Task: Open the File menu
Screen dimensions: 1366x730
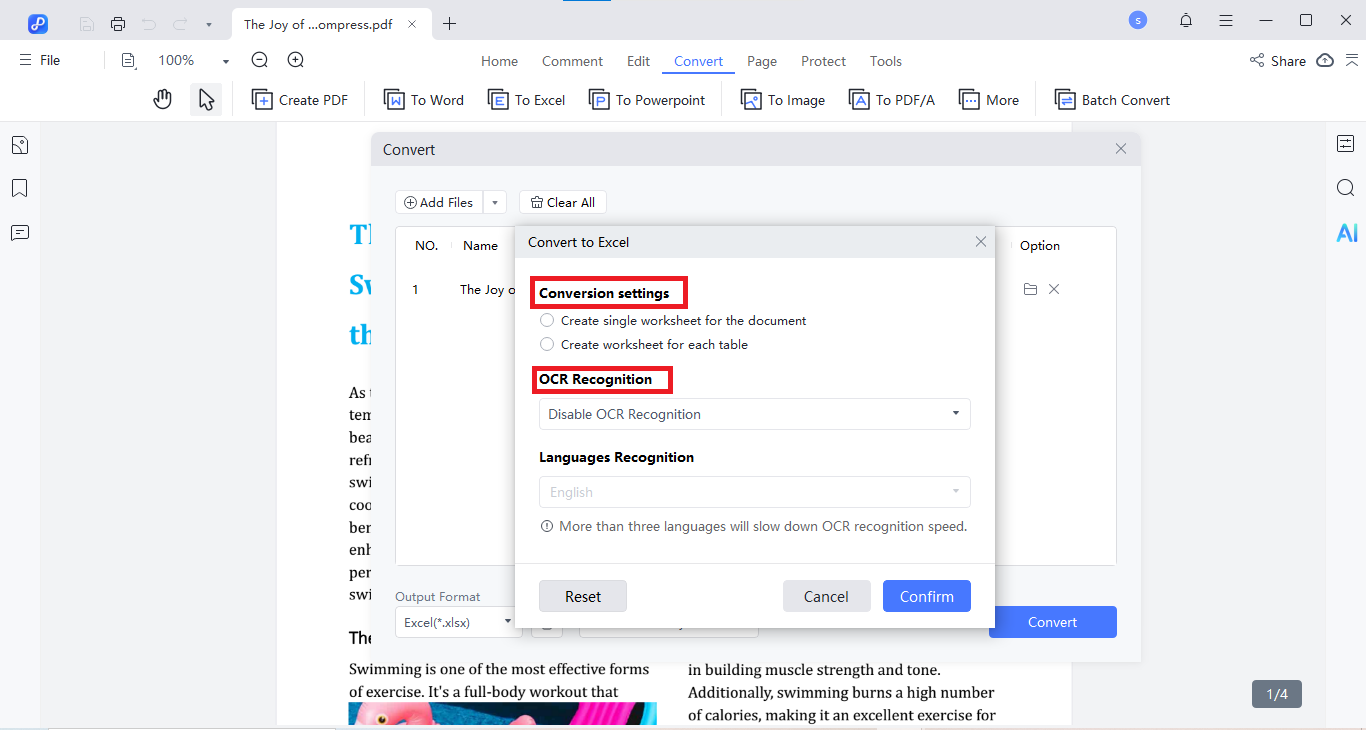Action: 38,60
